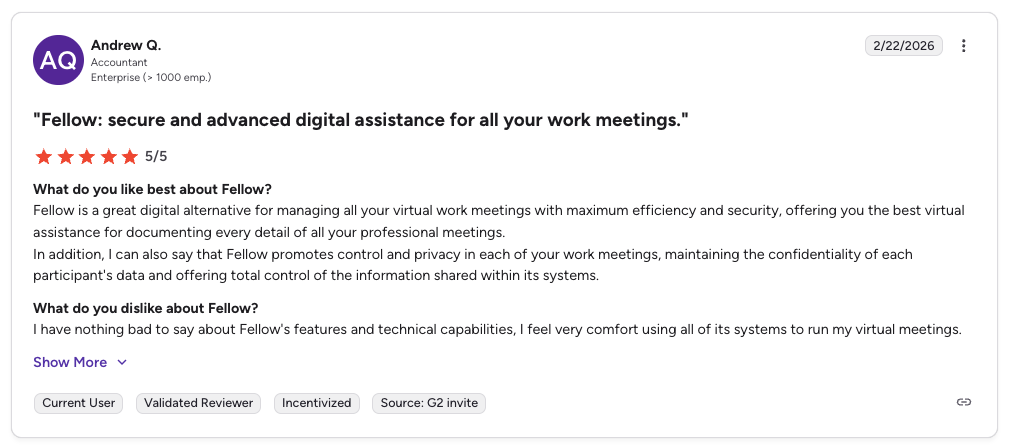Expand the review with Show More
The height and width of the screenshot is (447, 1016).
(x=70, y=362)
